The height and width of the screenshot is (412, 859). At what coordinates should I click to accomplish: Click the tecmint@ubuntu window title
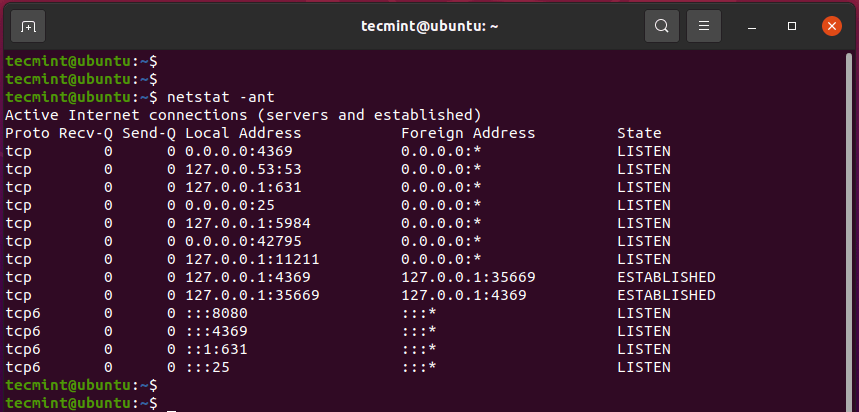430,25
